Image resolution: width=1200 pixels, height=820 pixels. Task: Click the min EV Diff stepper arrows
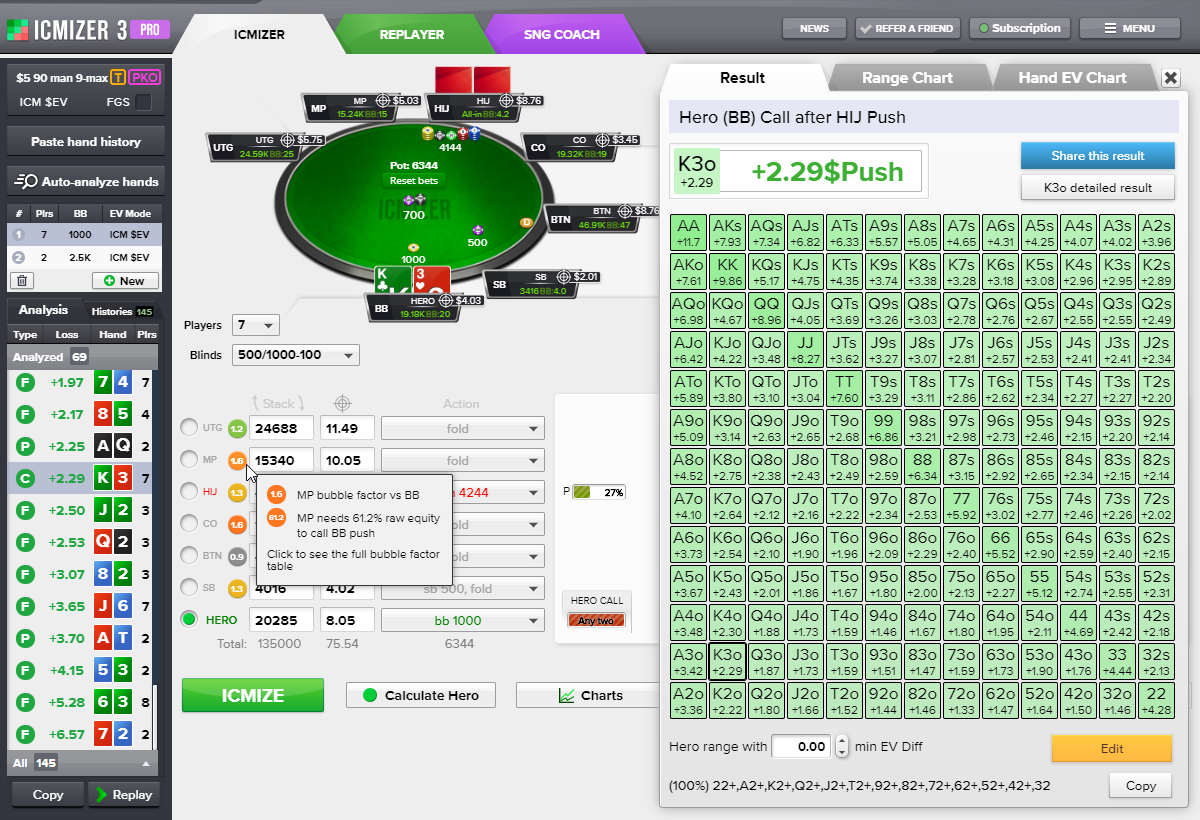click(x=841, y=746)
